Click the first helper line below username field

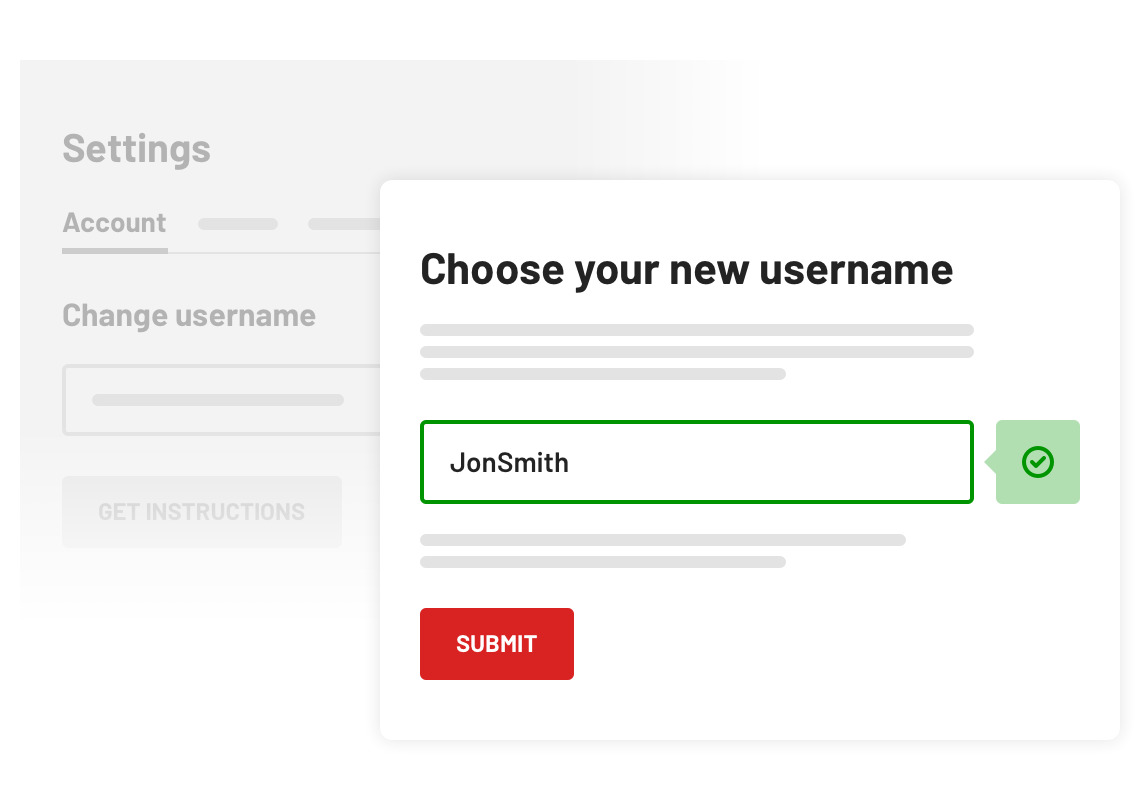pyautogui.click(x=663, y=540)
